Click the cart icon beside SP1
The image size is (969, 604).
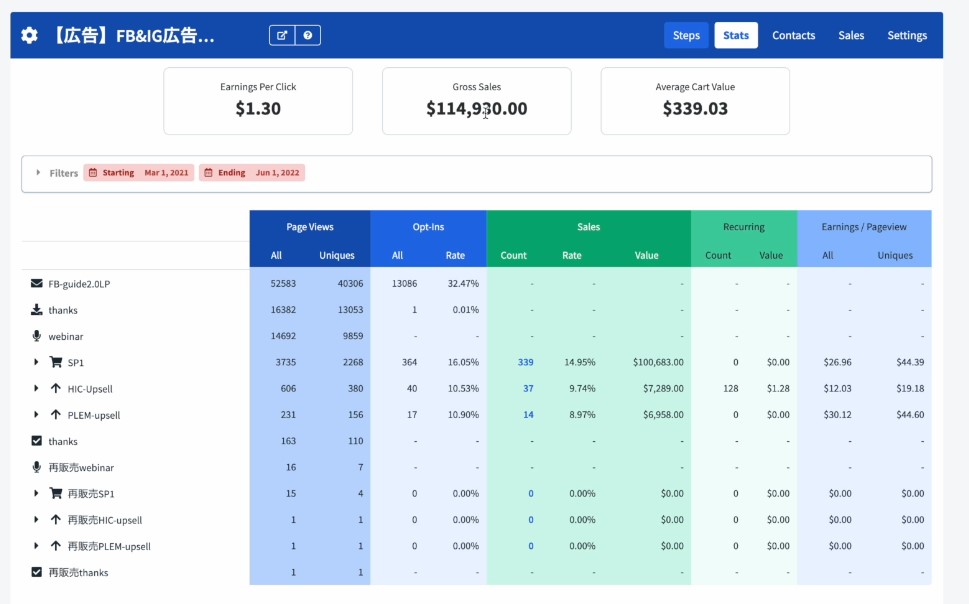click(x=56, y=362)
